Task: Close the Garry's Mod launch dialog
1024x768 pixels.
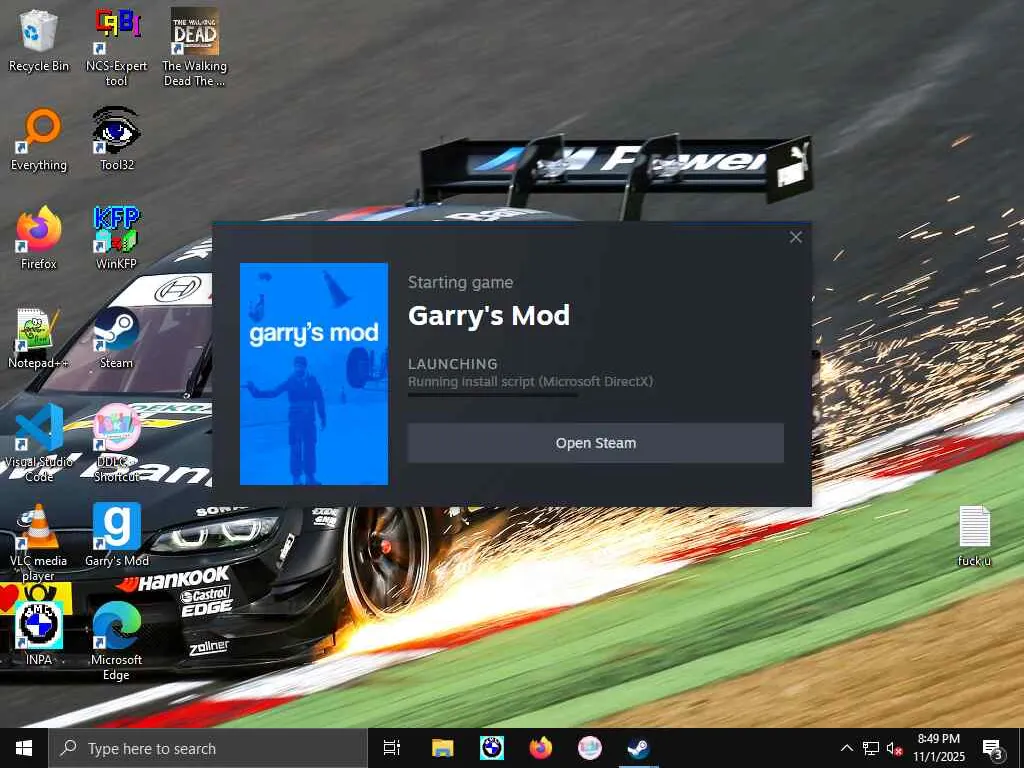Action: [x=795, y=237]
